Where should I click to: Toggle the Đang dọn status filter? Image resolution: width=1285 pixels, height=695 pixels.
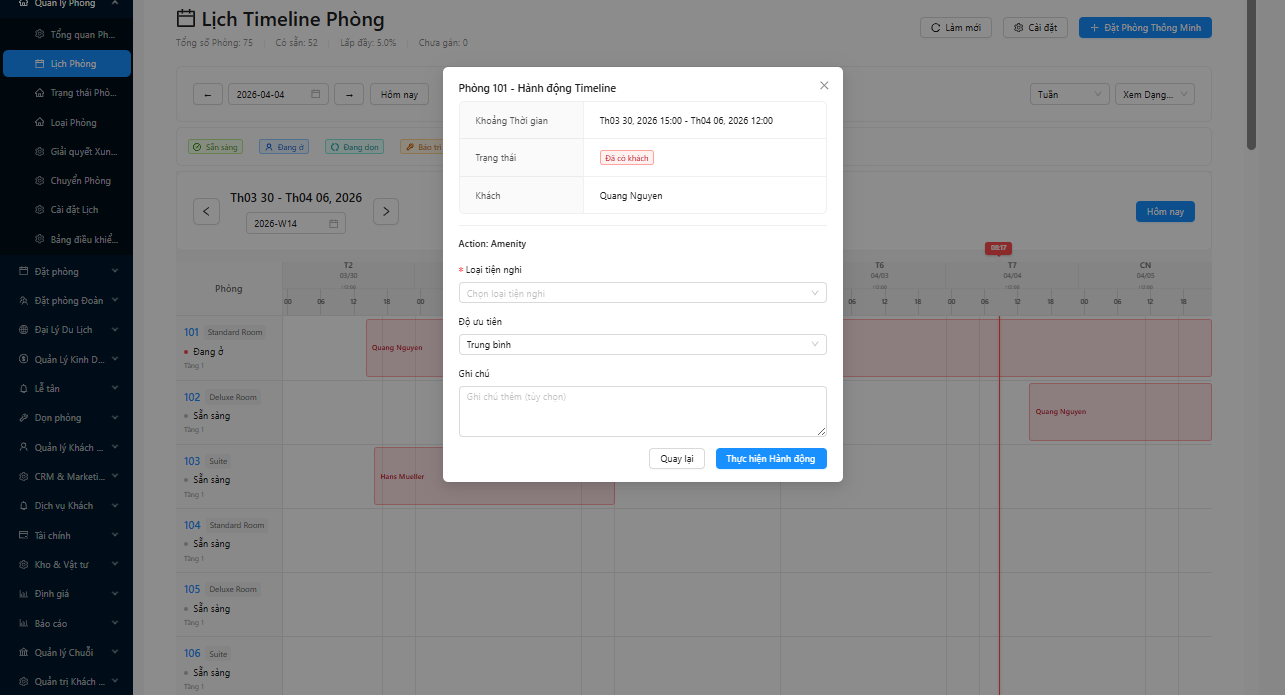(353, 146)
